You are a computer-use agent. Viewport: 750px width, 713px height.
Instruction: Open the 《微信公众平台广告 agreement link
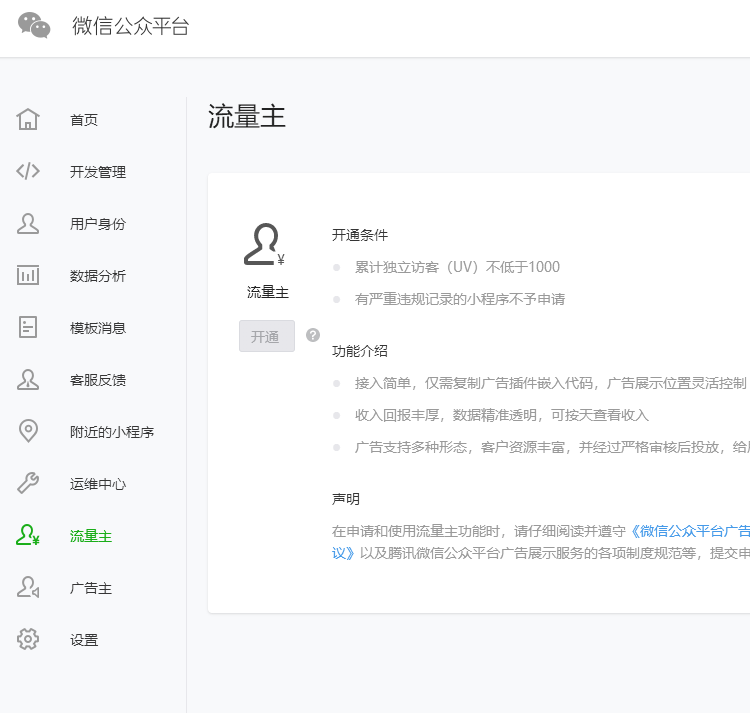(x=689, y=531)
